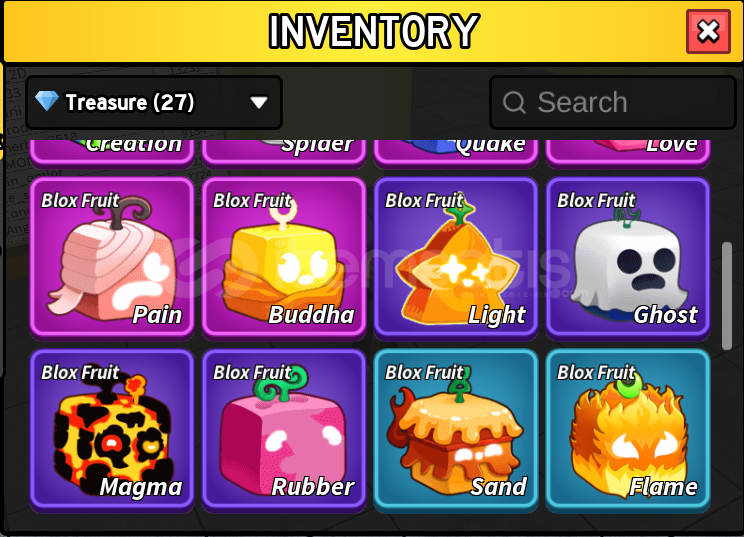The width and height of the screenshot is (744, 537).
Task: Click the magnifying glass search icon
Action: [514, 102]
